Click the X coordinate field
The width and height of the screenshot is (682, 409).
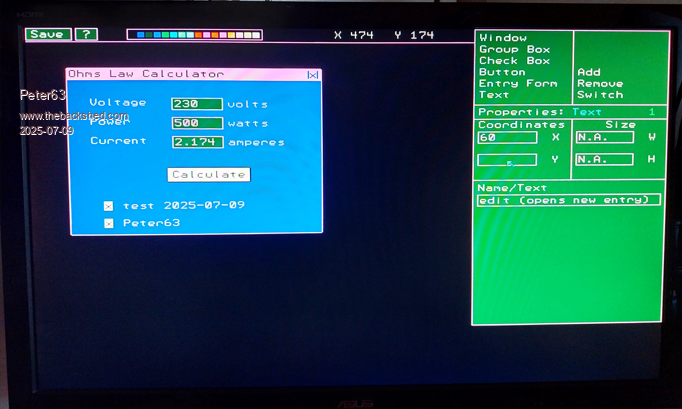pyautogui.click(x=507, y=137)
